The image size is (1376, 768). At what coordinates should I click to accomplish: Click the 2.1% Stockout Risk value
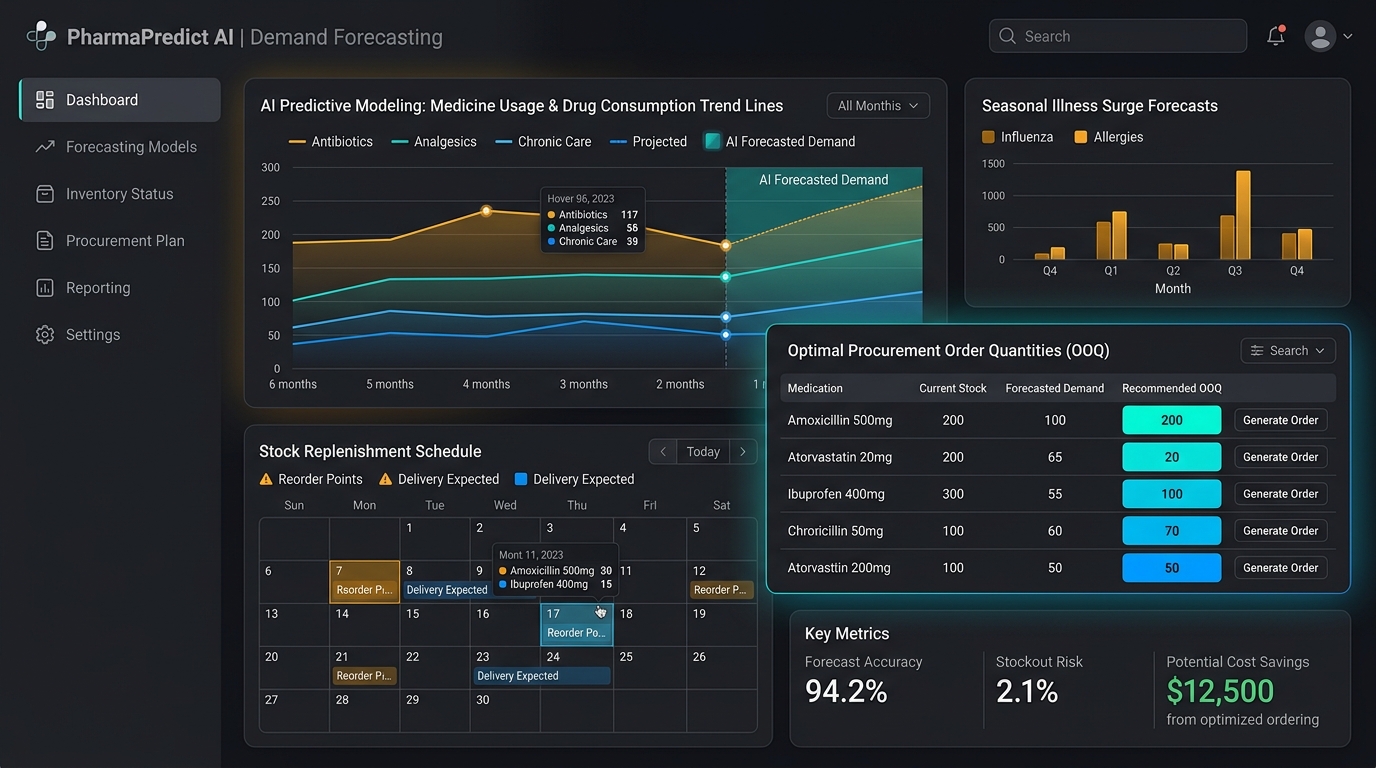(x=1027, y=691)
